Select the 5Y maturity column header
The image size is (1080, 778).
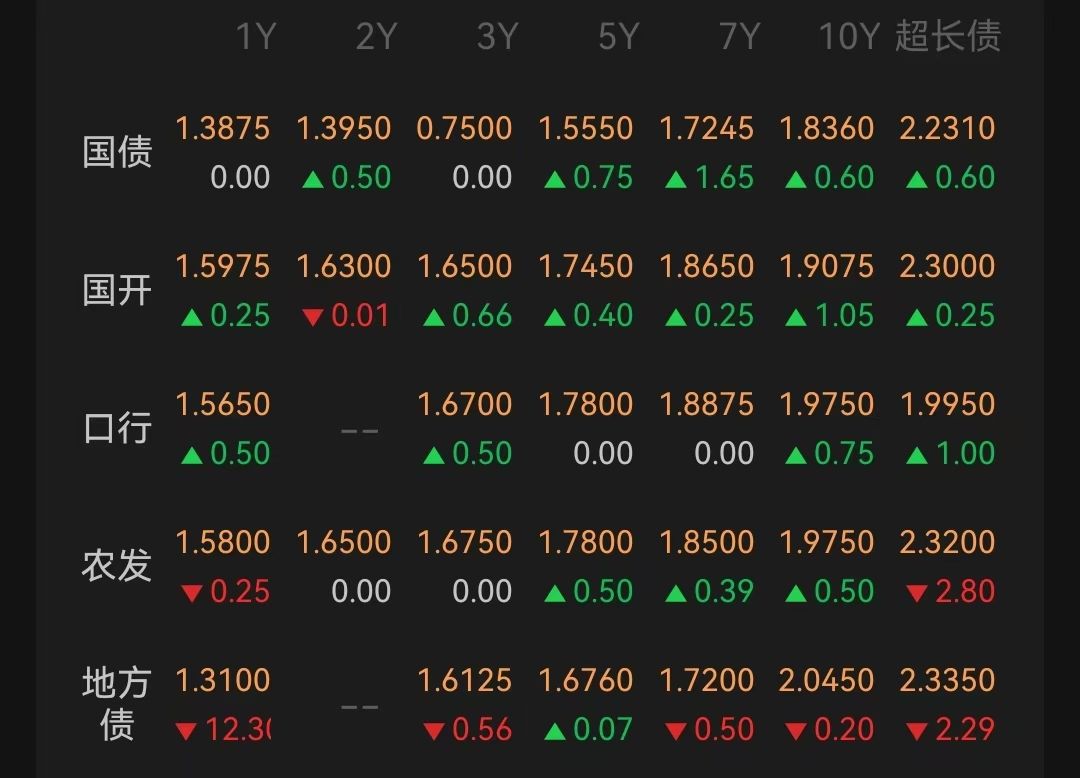pos(618,37)
